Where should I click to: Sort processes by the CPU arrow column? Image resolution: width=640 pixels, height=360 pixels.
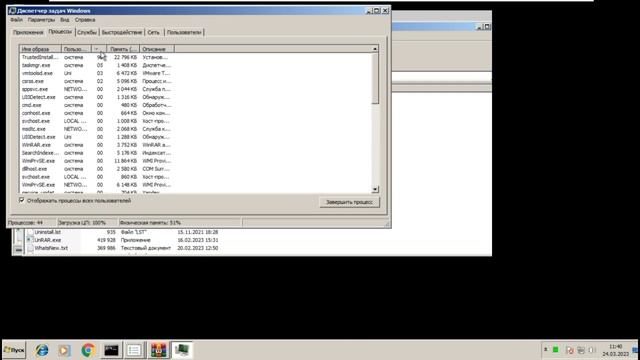(x=98, y=49)
